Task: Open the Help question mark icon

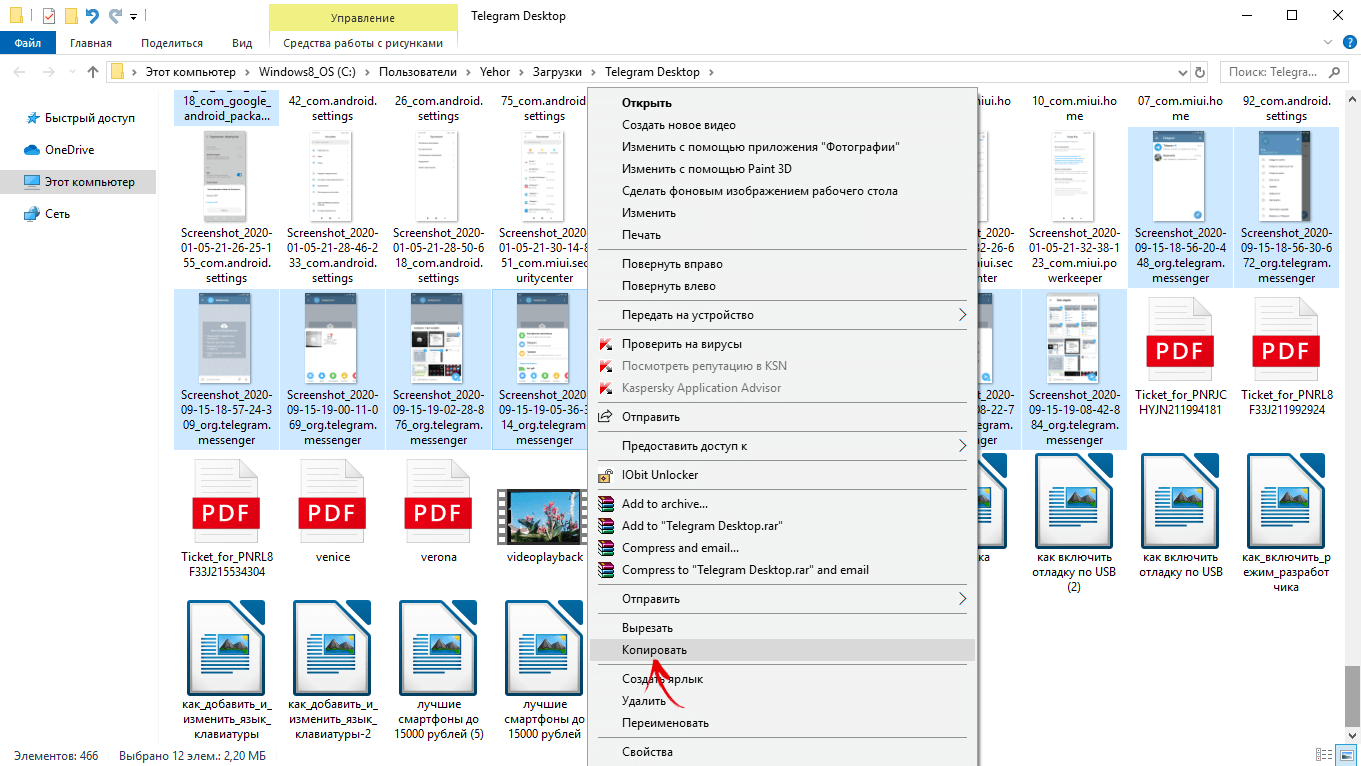Action: (1349, 42)
